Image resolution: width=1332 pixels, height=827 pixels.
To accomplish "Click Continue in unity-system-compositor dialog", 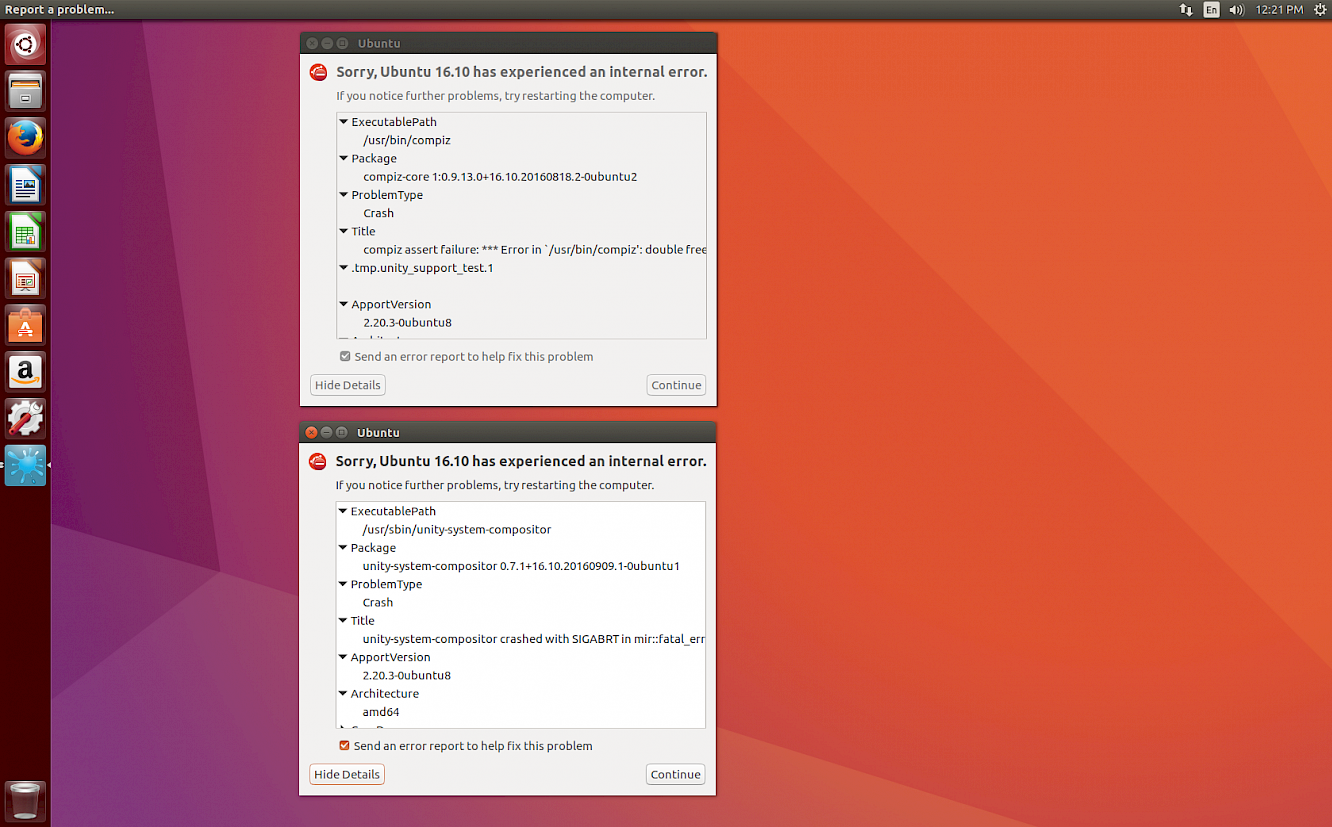I will pos(675,774).
